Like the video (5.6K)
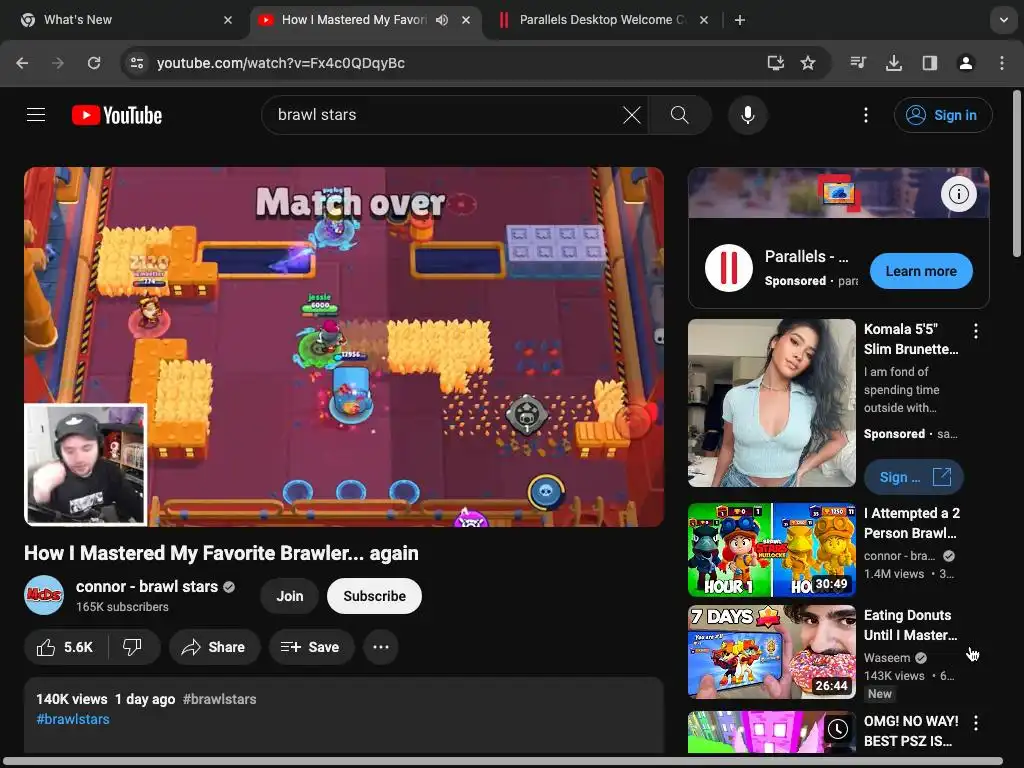 click(x=65, y=647)
